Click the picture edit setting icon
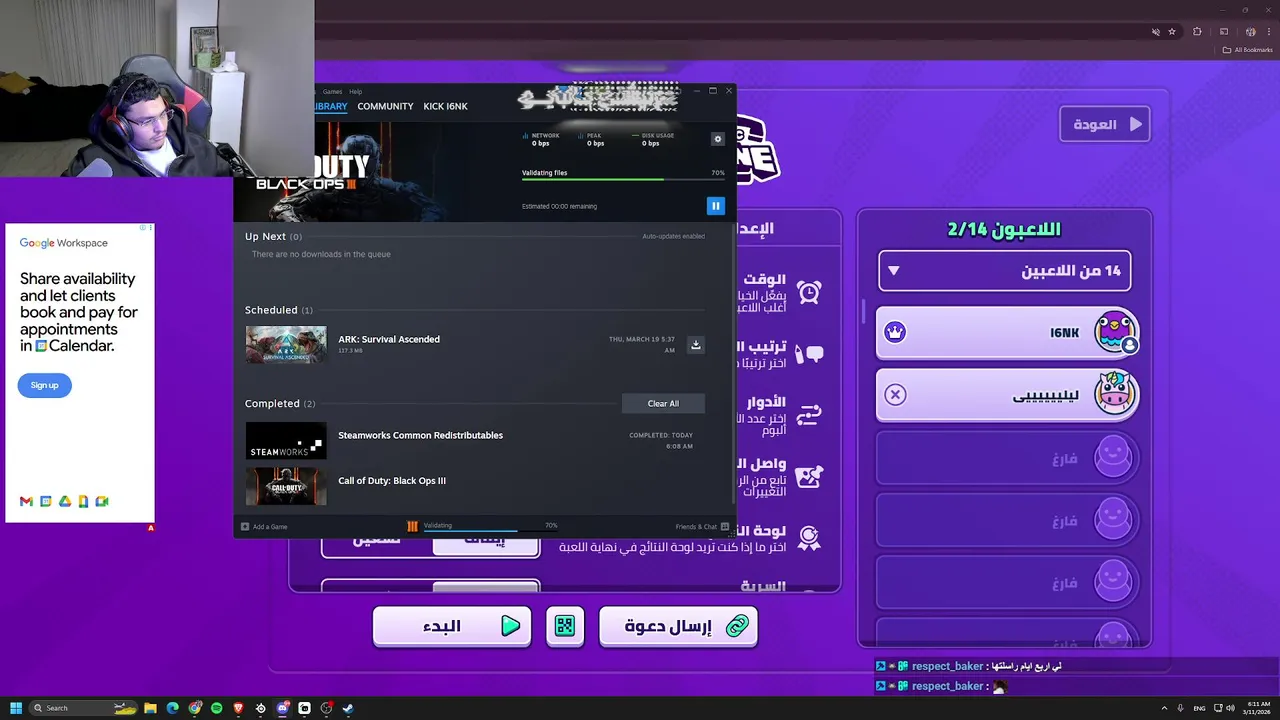The width and height of the screenshot is (1280, 720). pos(809,477)
